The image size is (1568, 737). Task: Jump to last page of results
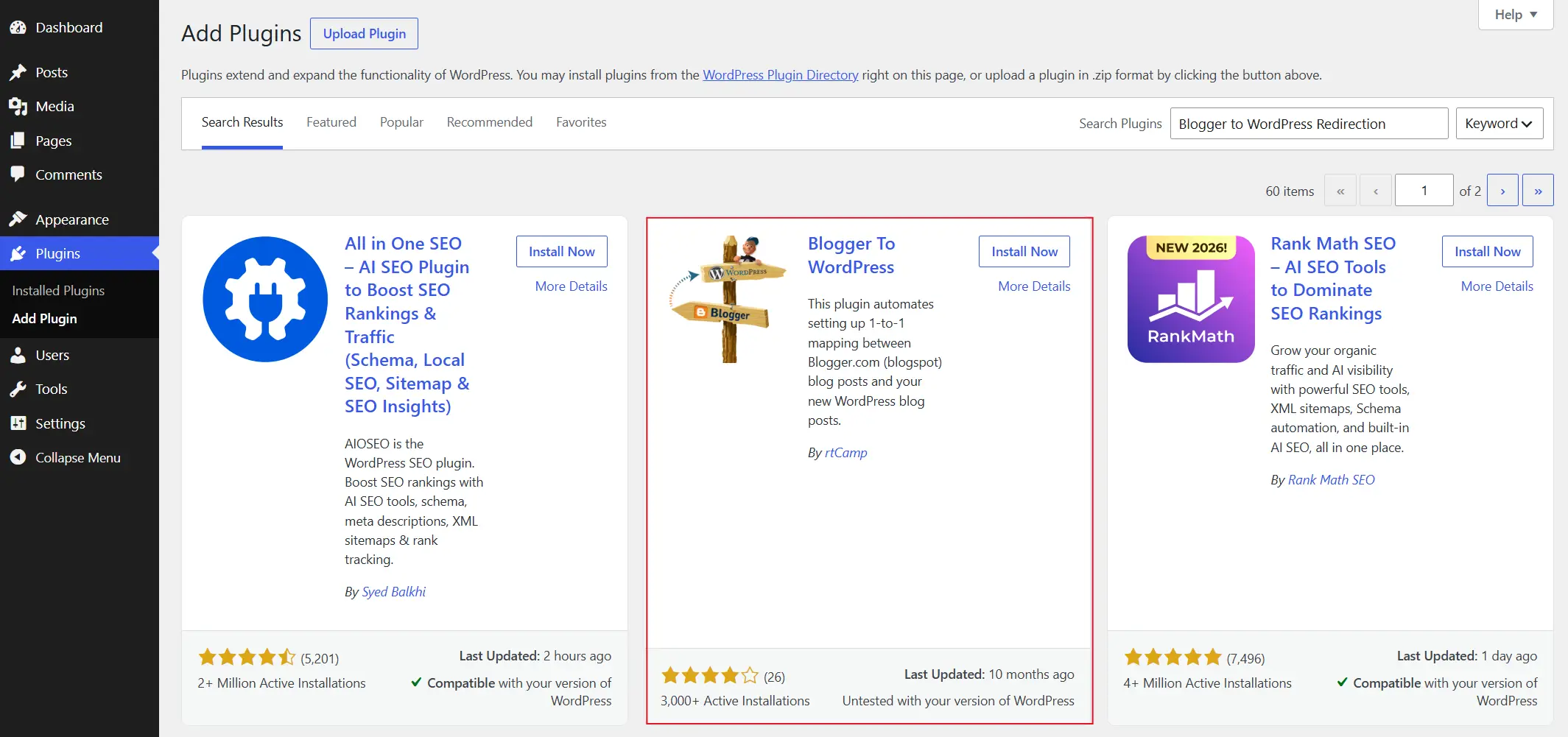(x=1538, y=191)
